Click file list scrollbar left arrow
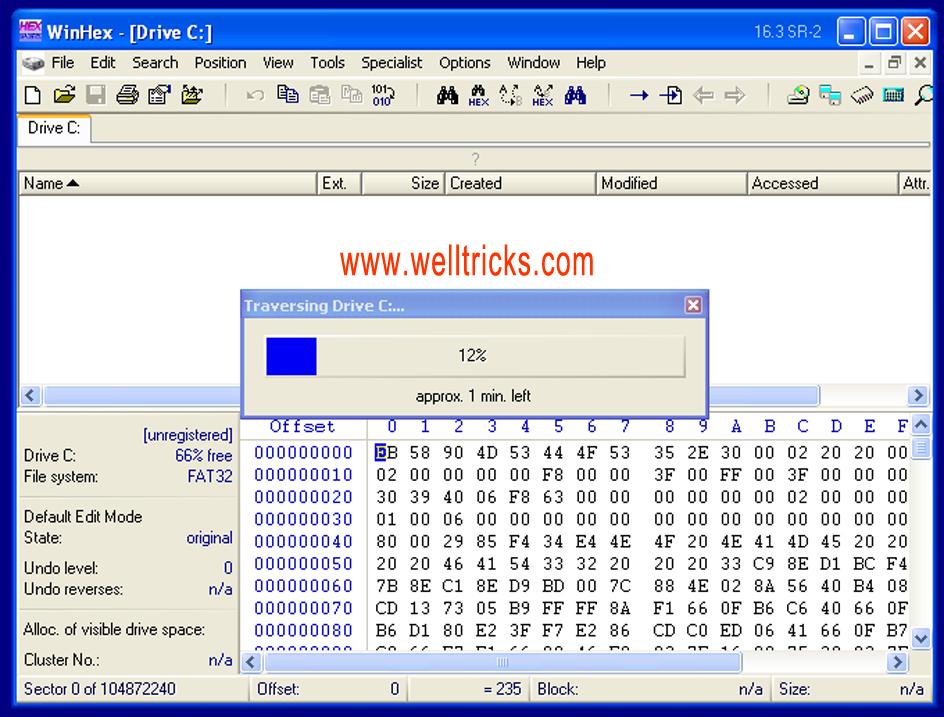This screenshot has height=717, width=944. point(31,396)
